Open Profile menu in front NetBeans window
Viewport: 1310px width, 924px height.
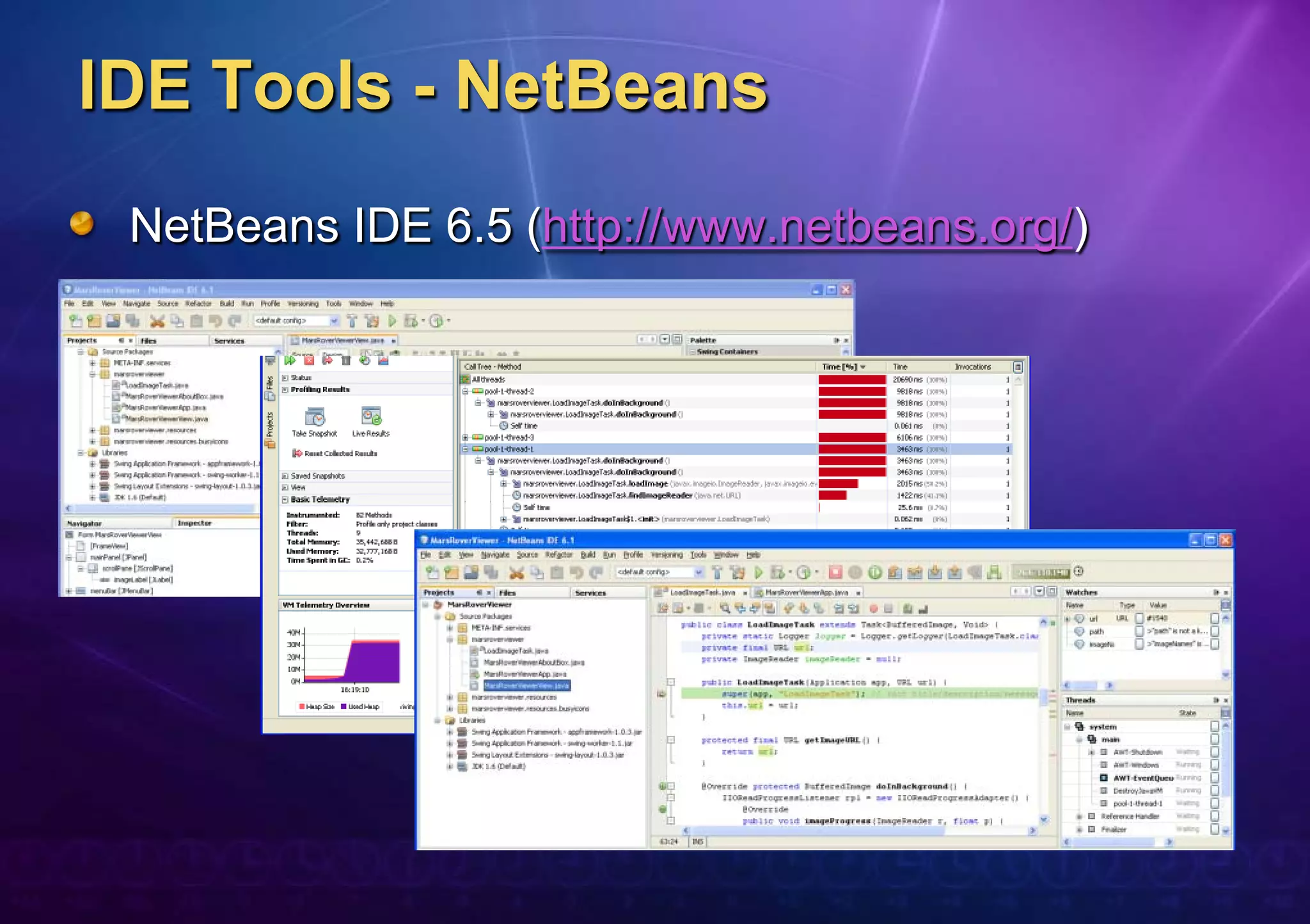(x=633, y=554)
